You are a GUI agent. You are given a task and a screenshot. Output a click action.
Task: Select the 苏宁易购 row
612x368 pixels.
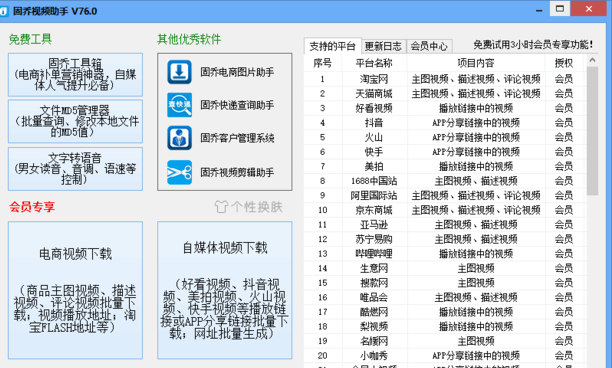coord(445,239)
